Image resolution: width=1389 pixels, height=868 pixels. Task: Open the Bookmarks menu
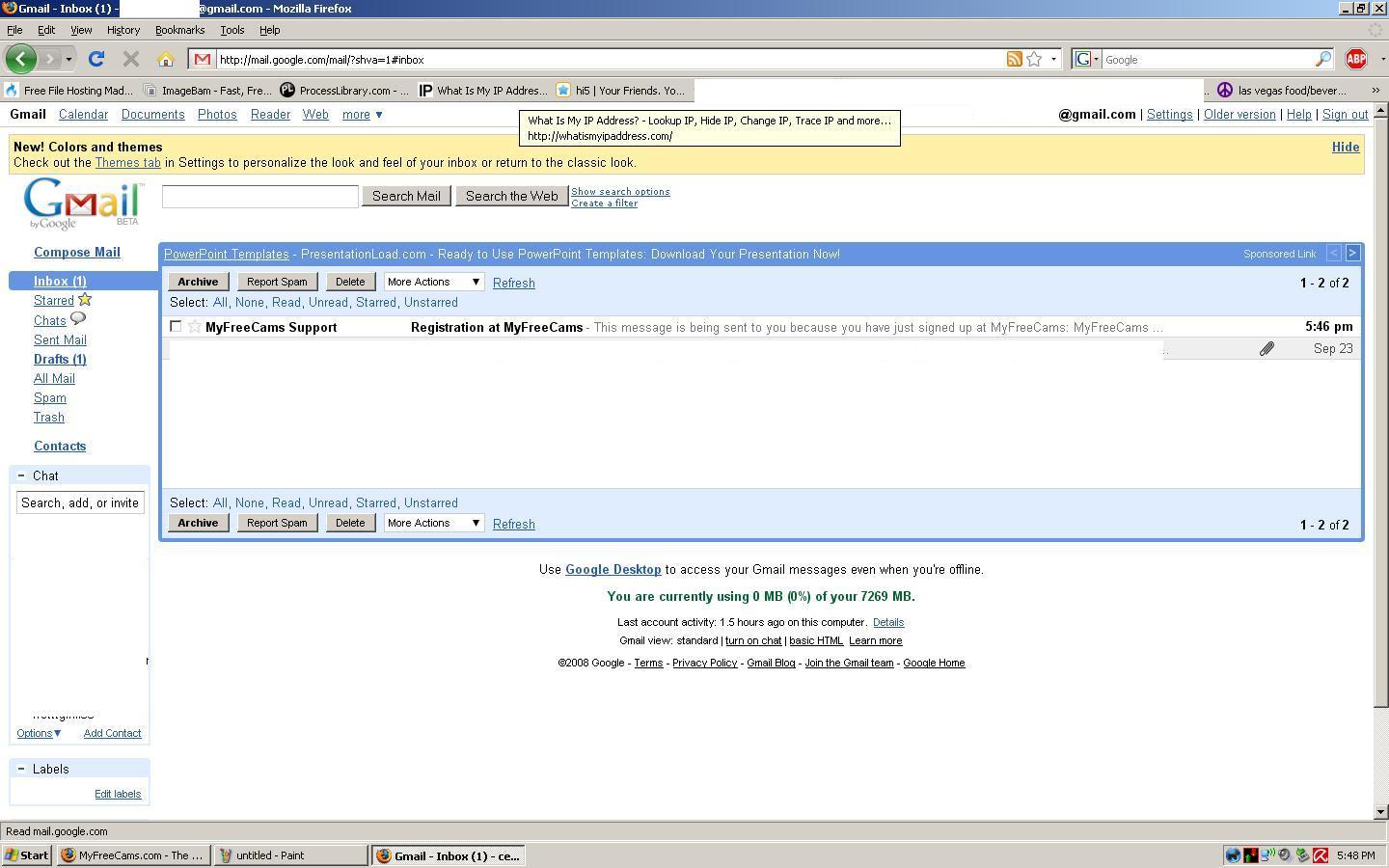click(x=179, y=30)
